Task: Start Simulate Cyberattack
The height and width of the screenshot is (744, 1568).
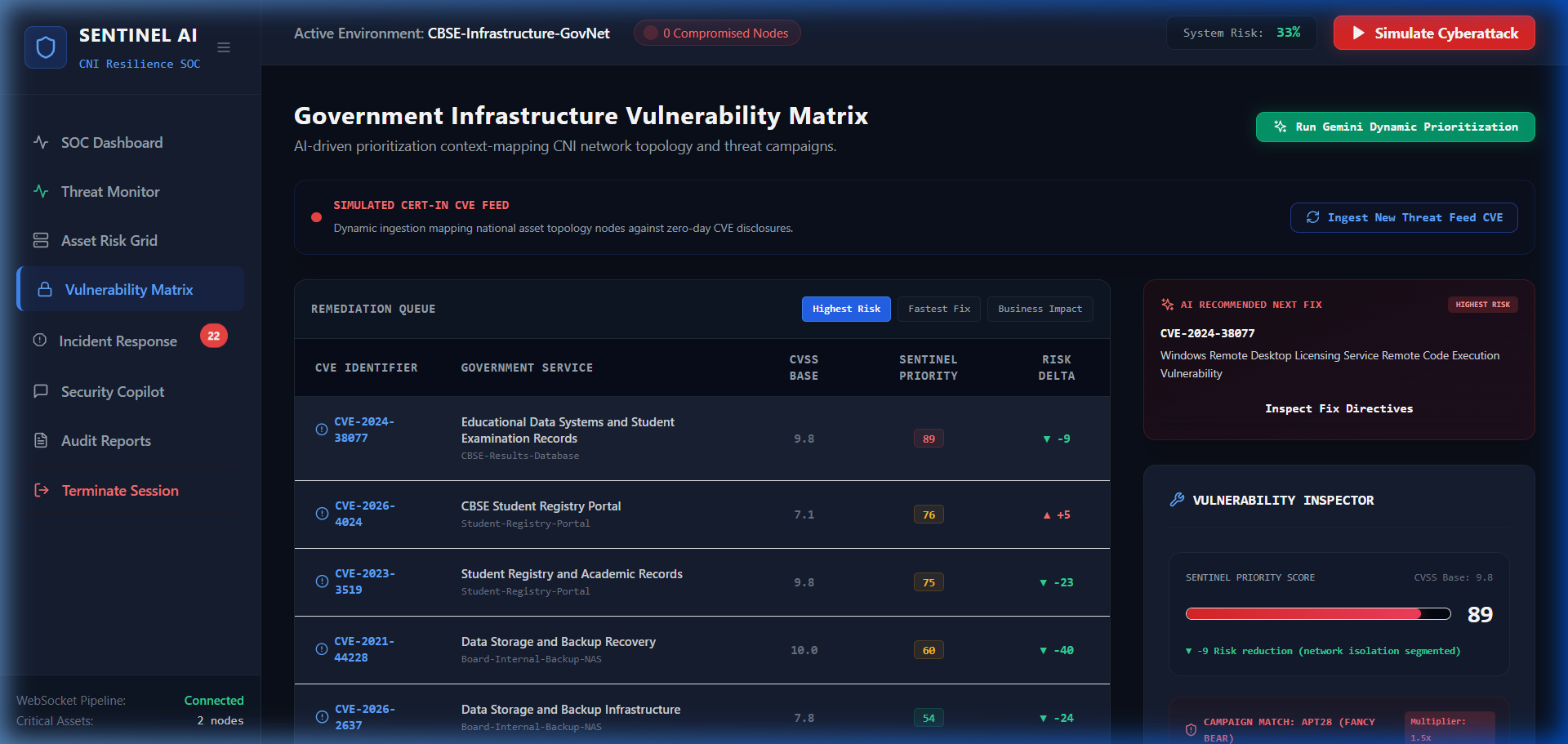Action: [x=1434, y=33]
